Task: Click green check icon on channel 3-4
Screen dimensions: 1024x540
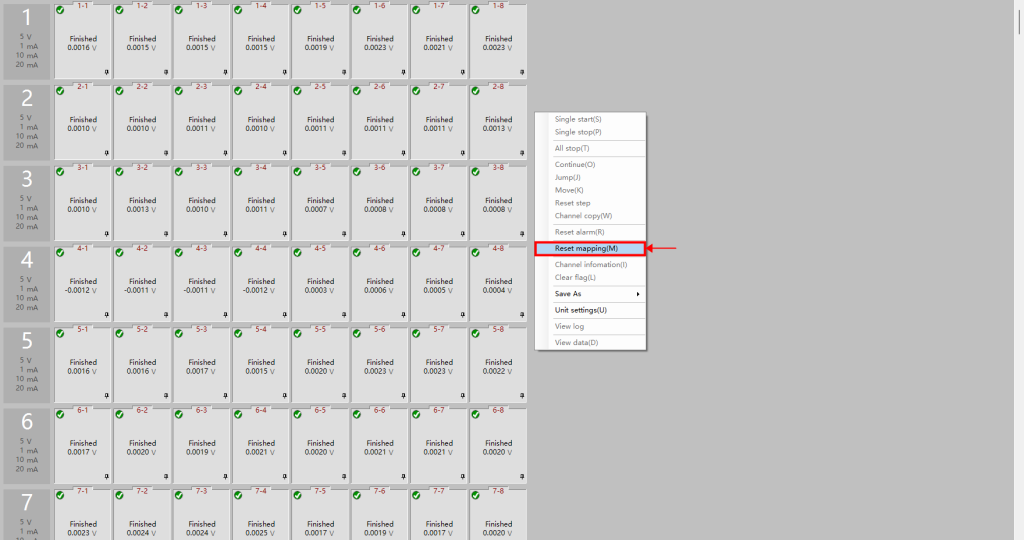Action: (239, 171)
